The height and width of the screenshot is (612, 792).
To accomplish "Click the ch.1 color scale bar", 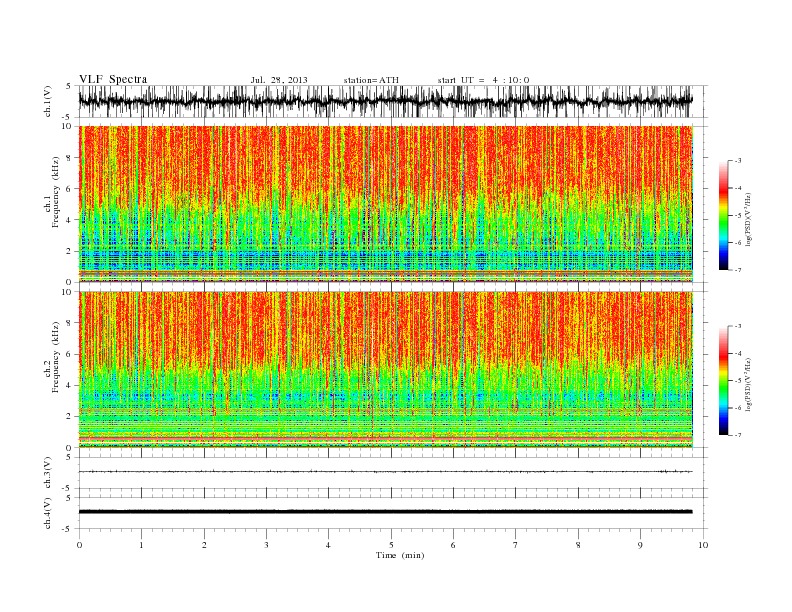I will (x=724, y=215).
